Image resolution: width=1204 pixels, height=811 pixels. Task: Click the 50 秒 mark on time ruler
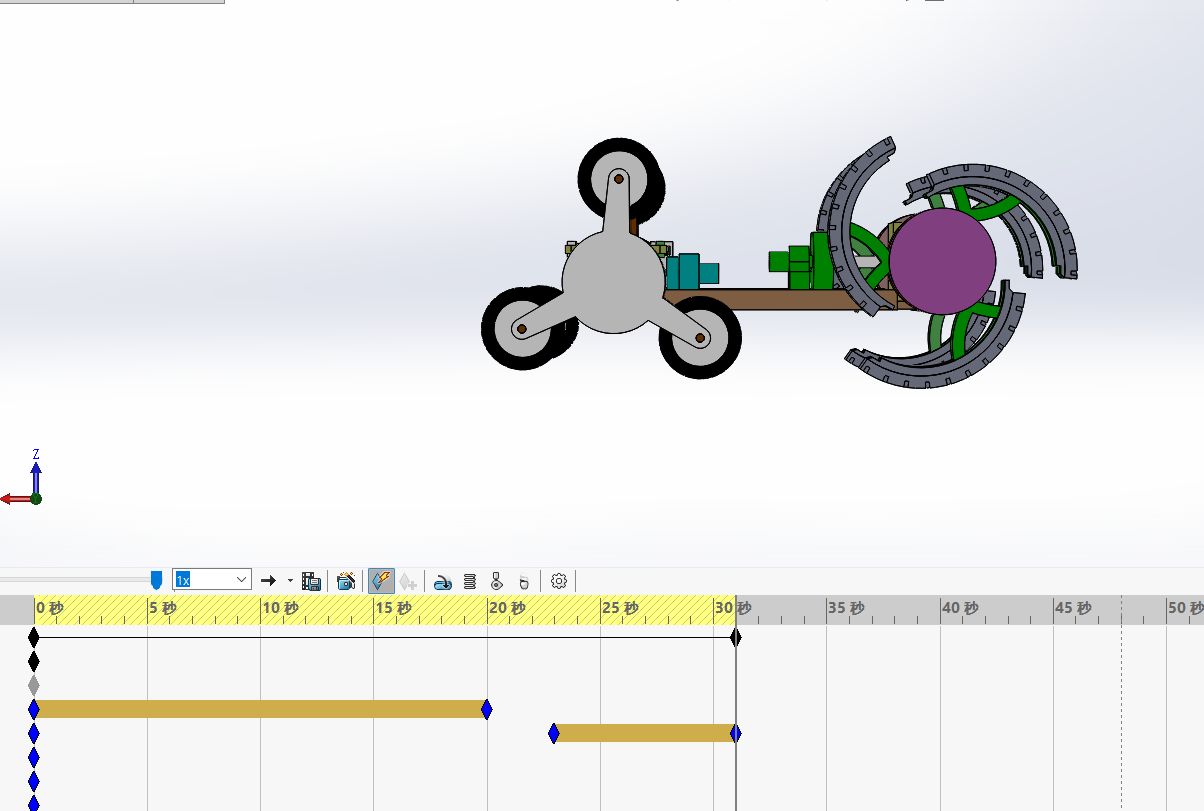click(x=1186, y=608)
